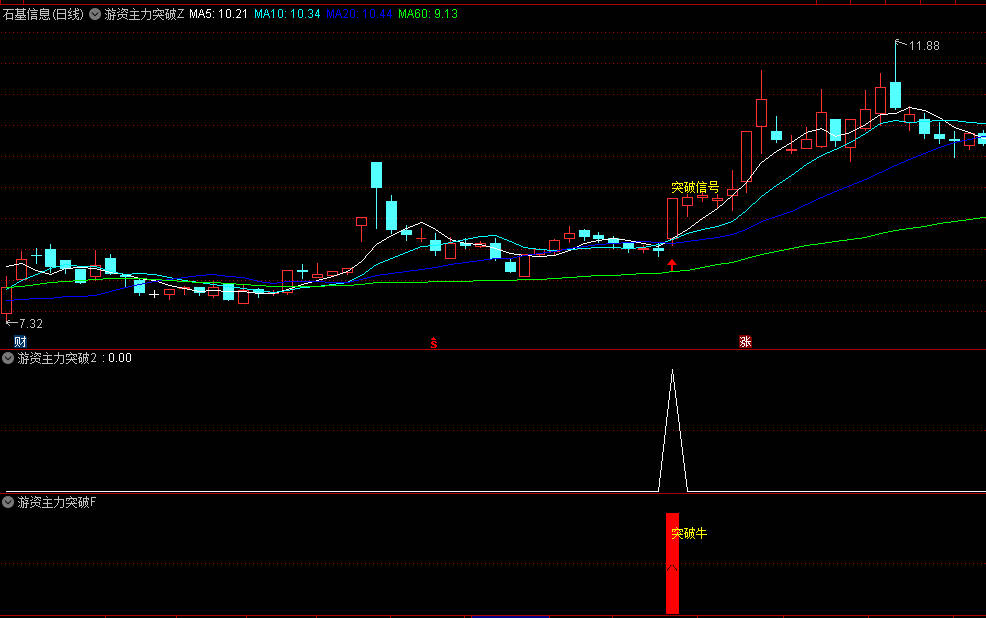Image resolution: width=986 pixels, height=618 pixels.
Task: Click the white spike peak in 游资主力突破2 panel
Action: click(672, 372)
